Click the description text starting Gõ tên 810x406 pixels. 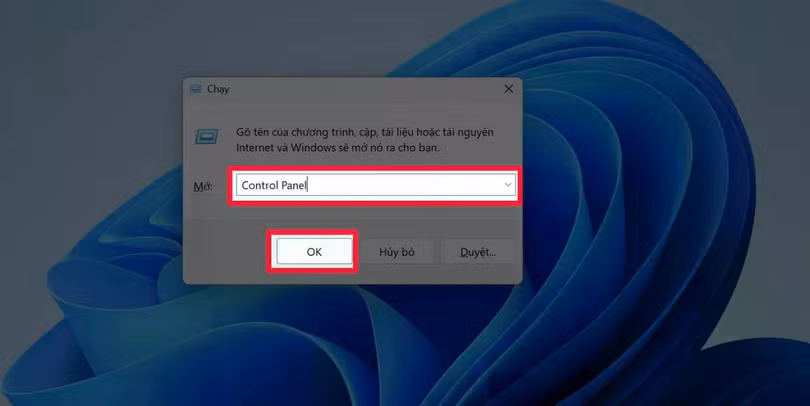tap(365, 139)
